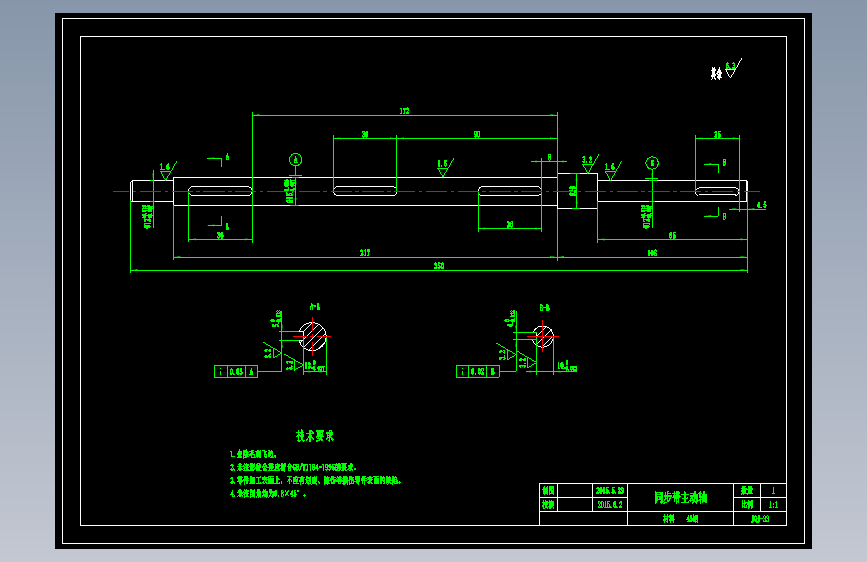Click the tolerance frame referencing datum A
The height and width of the screenshot is (562, 867).
(236, 372)
